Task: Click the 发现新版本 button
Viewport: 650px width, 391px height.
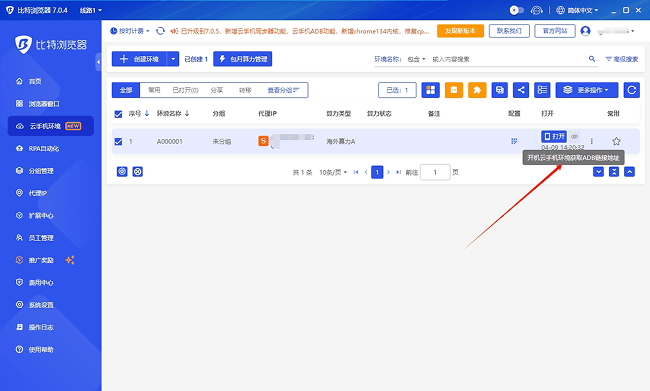Action: coord(460,31)
